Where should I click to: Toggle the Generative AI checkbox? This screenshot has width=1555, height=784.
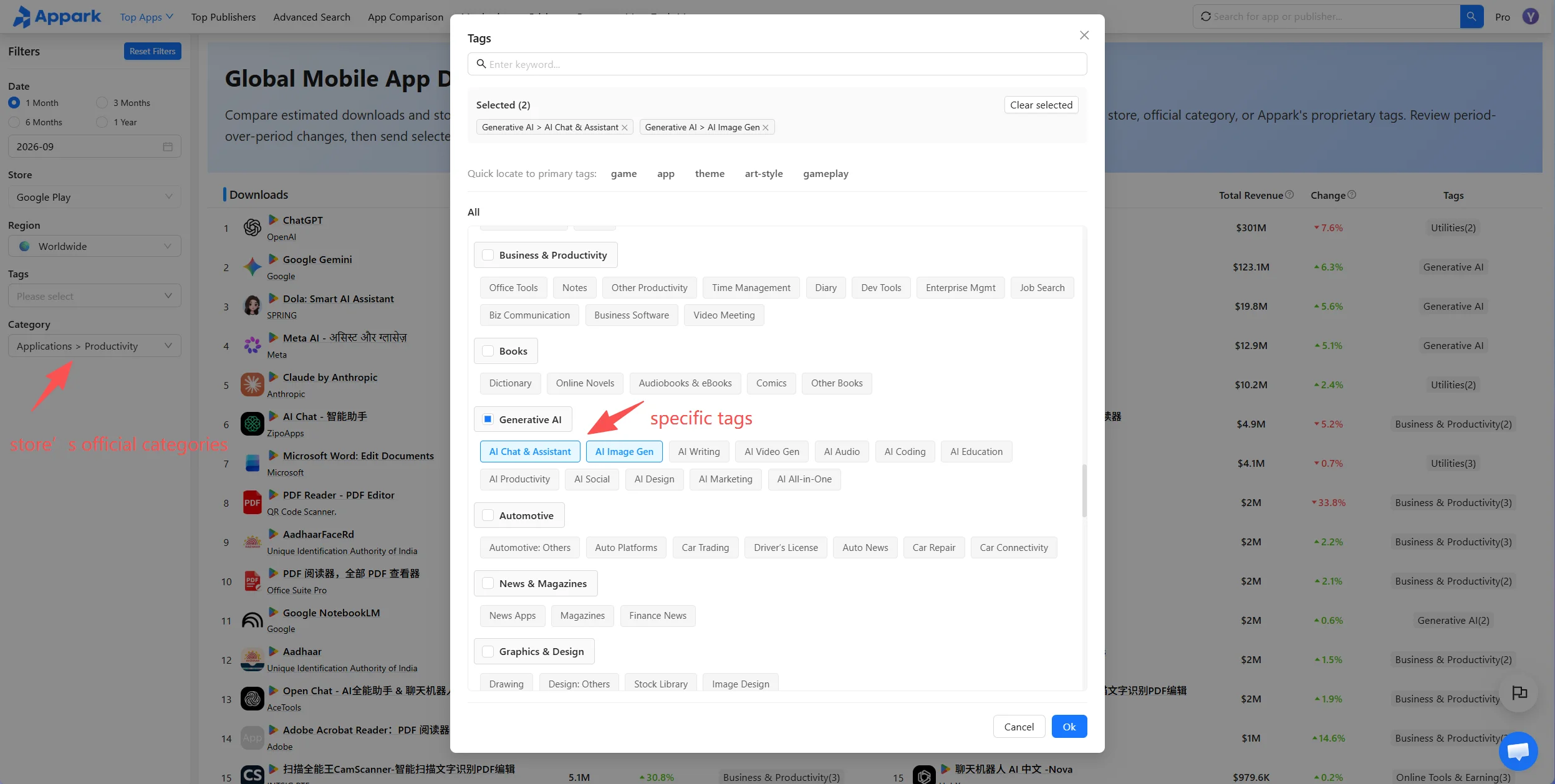(488, 419)
